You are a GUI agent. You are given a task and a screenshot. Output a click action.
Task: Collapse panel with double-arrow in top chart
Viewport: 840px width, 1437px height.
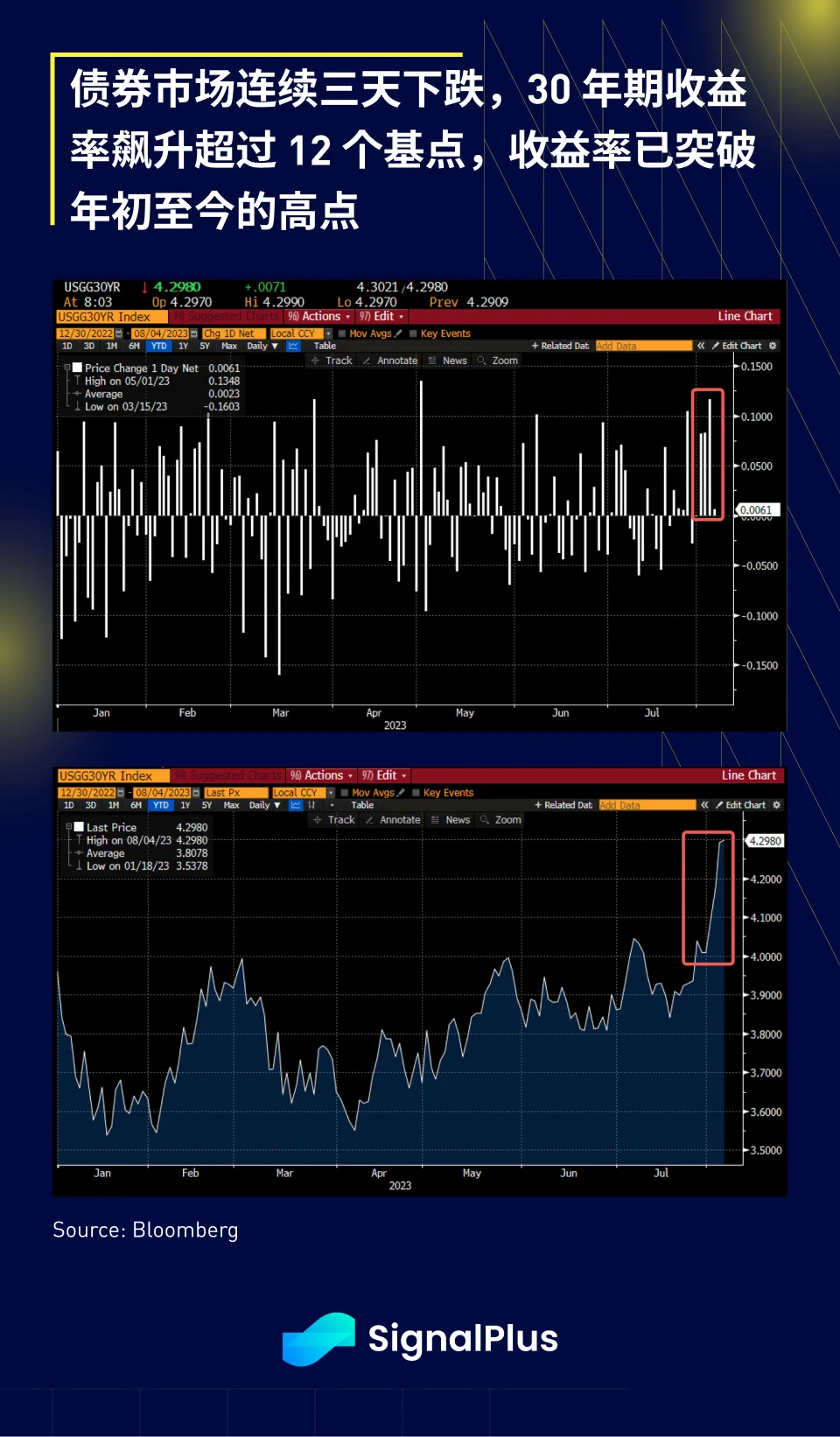[701, 346]
